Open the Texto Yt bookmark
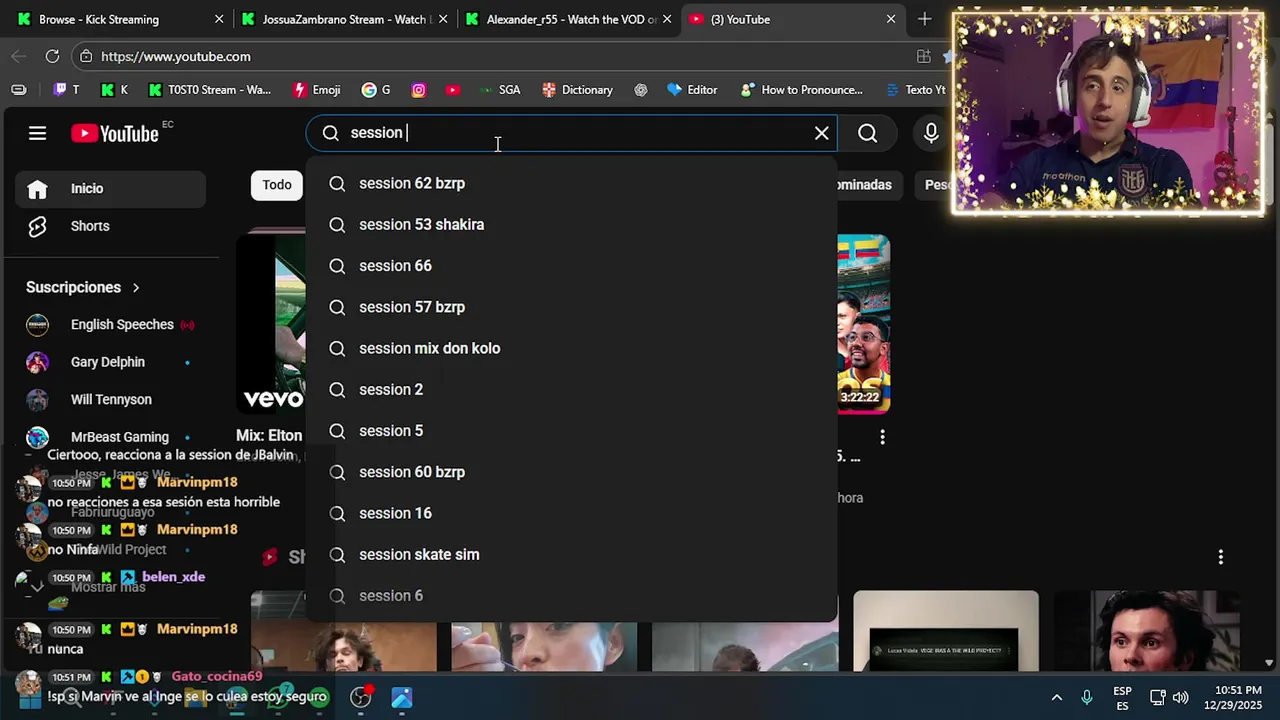Screen dimensions: 1280x720 click(x=916, y=90)
